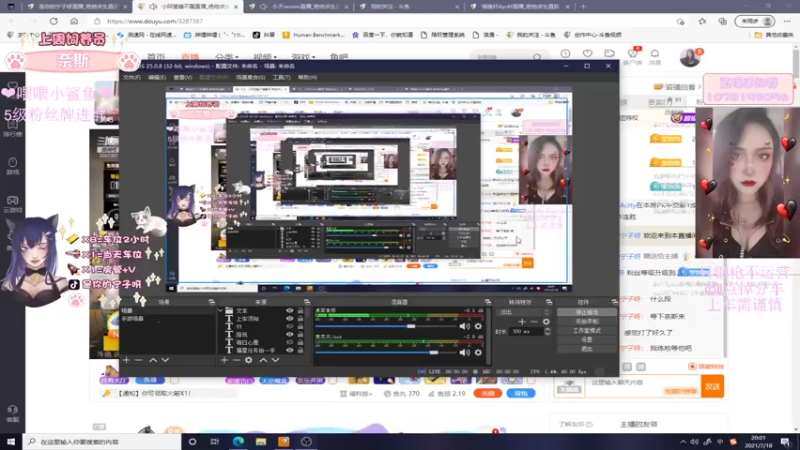Screen dimensions: 800x450
Task: Click the 工作室模式 button in OBS
Action: click(x=587, y=331)
